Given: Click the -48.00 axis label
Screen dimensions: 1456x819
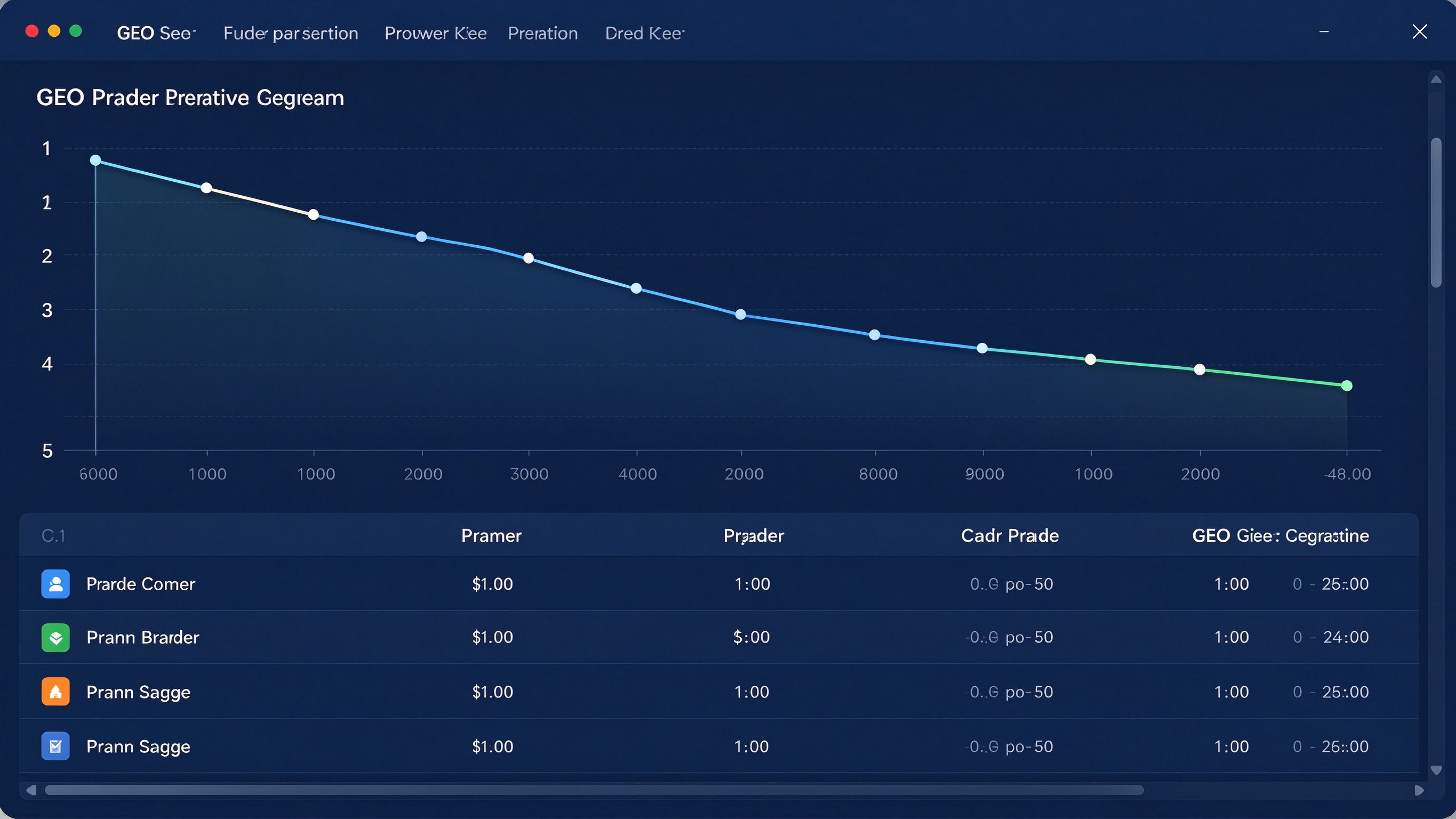Looking at the screenshot, I should click(1348, 473).
